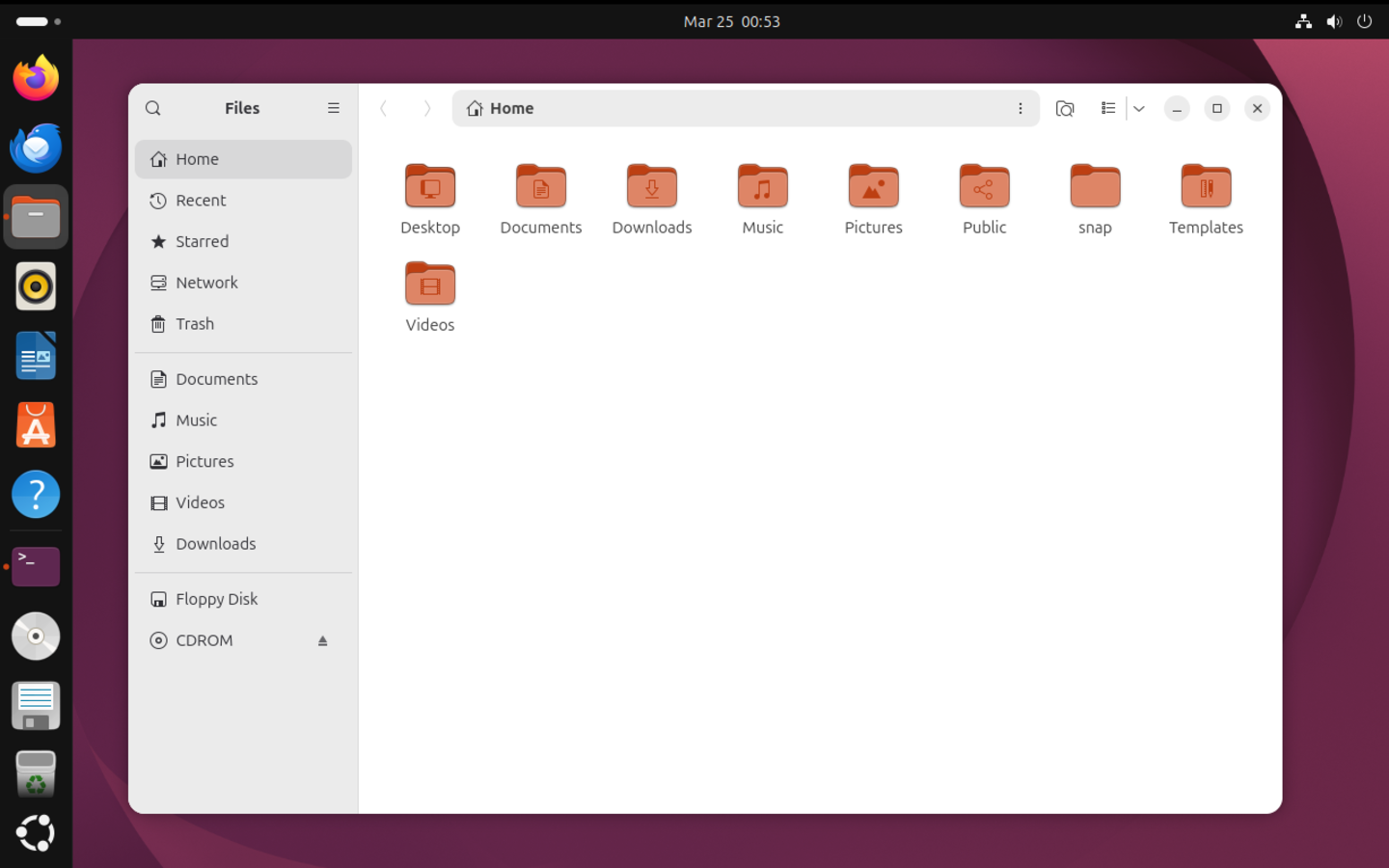Viewport: 1389px width, 868px height.
Task: Open the path bar three-dot menu
Action: [1020, 108]
